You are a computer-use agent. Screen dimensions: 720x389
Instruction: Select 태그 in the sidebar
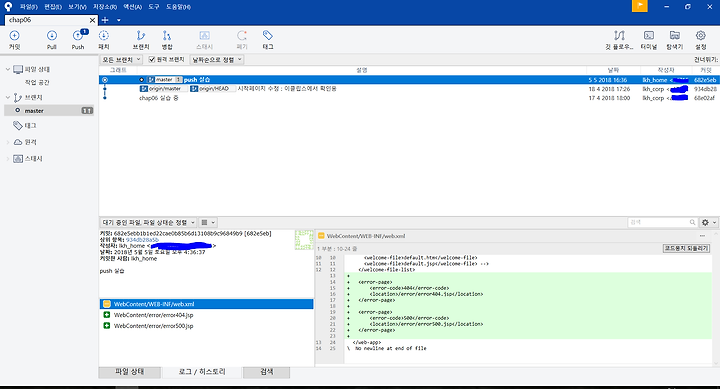pos(30,125)
